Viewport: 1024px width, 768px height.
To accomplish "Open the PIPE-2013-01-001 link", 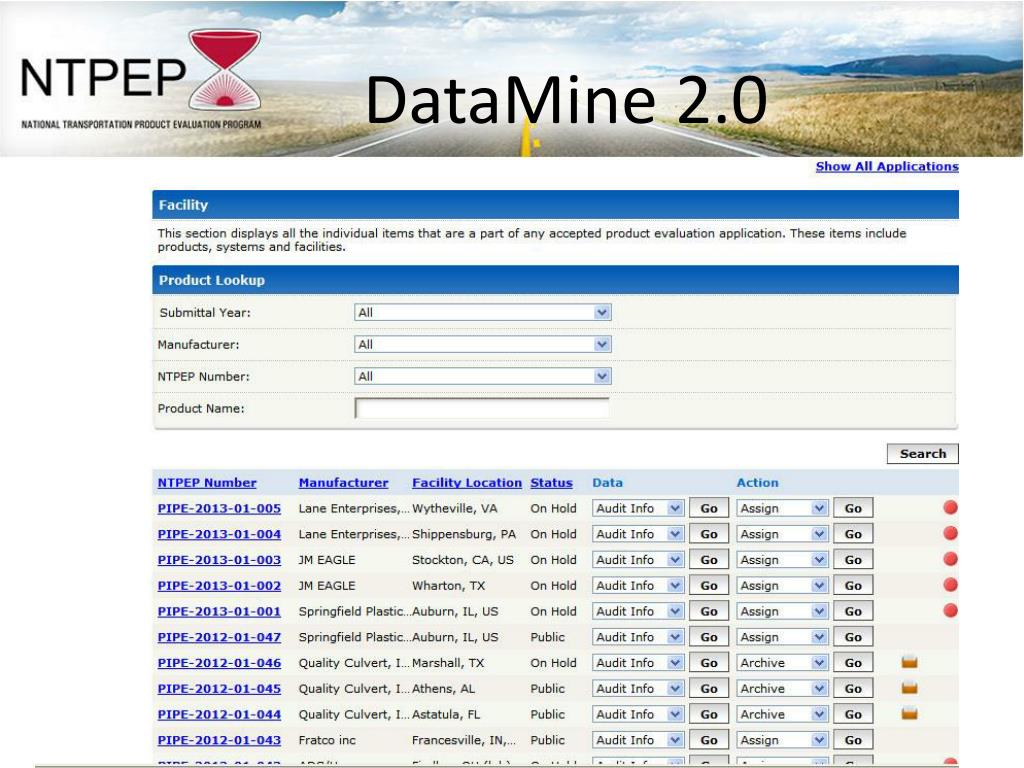I will (x=219, y=611).
